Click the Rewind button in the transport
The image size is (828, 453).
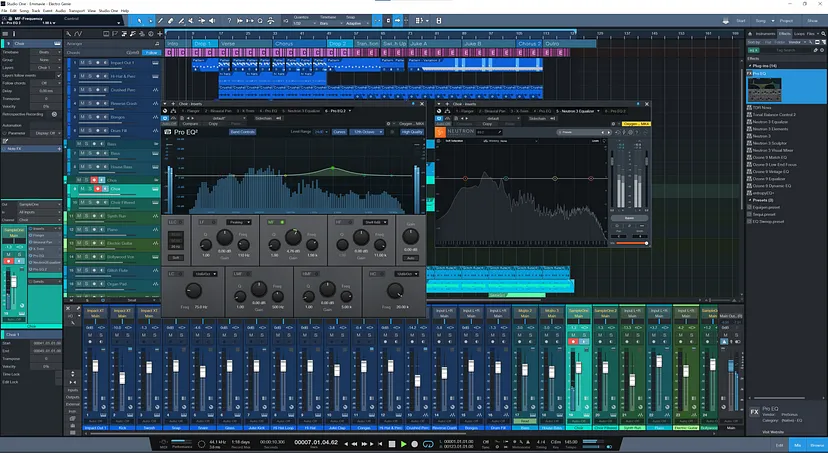point(355,444)
